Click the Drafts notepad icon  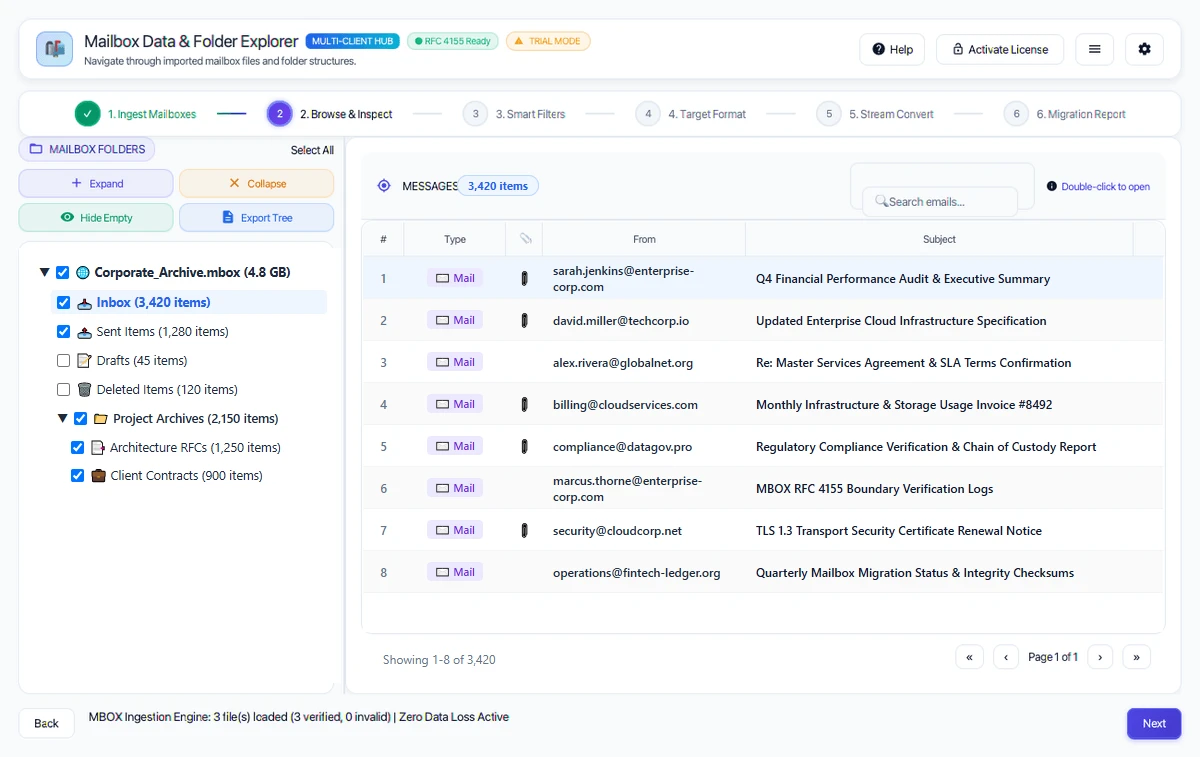(85, 361)
